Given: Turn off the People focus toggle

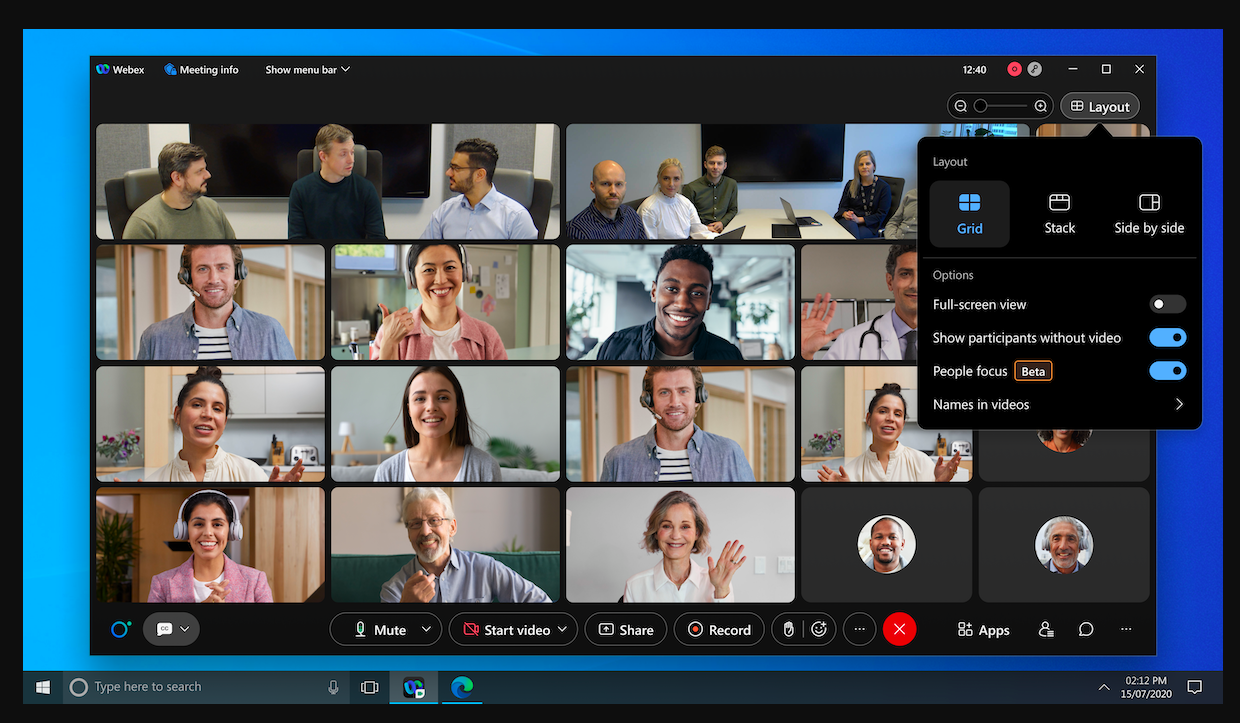Looking at the screenshot, I should pos(1167,371).
